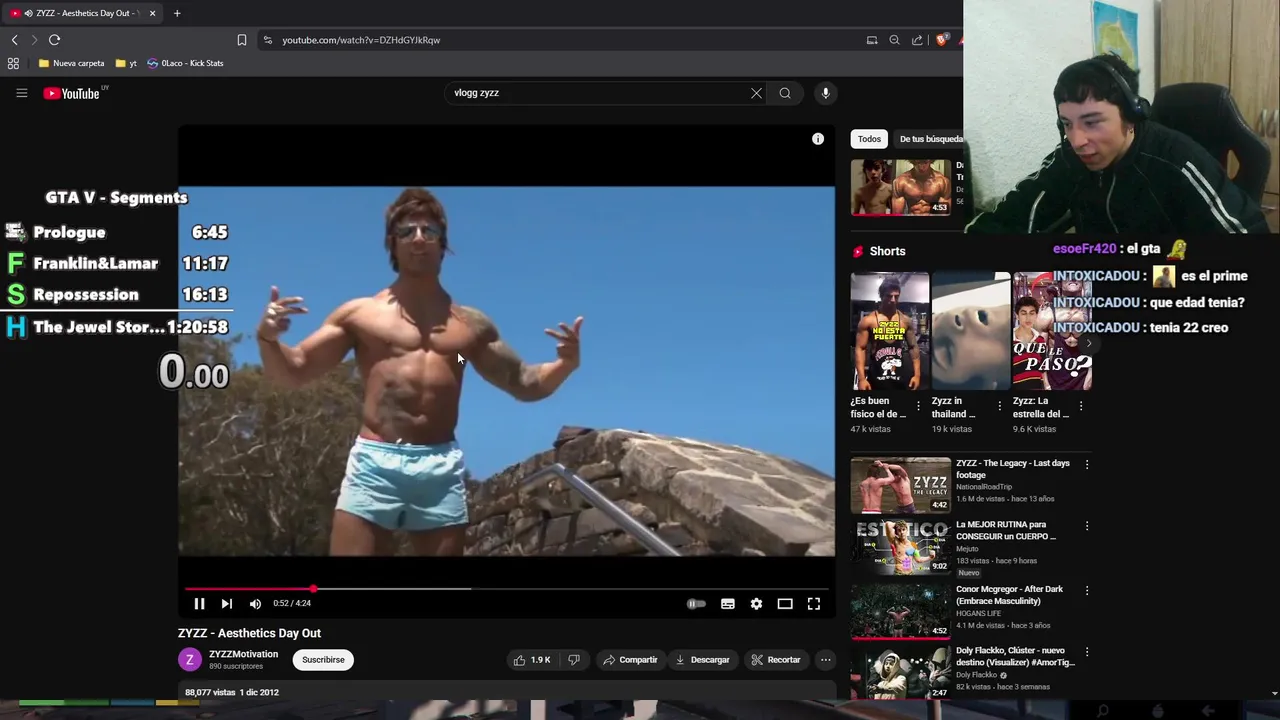The image size is (1280, 720).
Task: View site information icon in the address bar
Action: tap(267, 40)
